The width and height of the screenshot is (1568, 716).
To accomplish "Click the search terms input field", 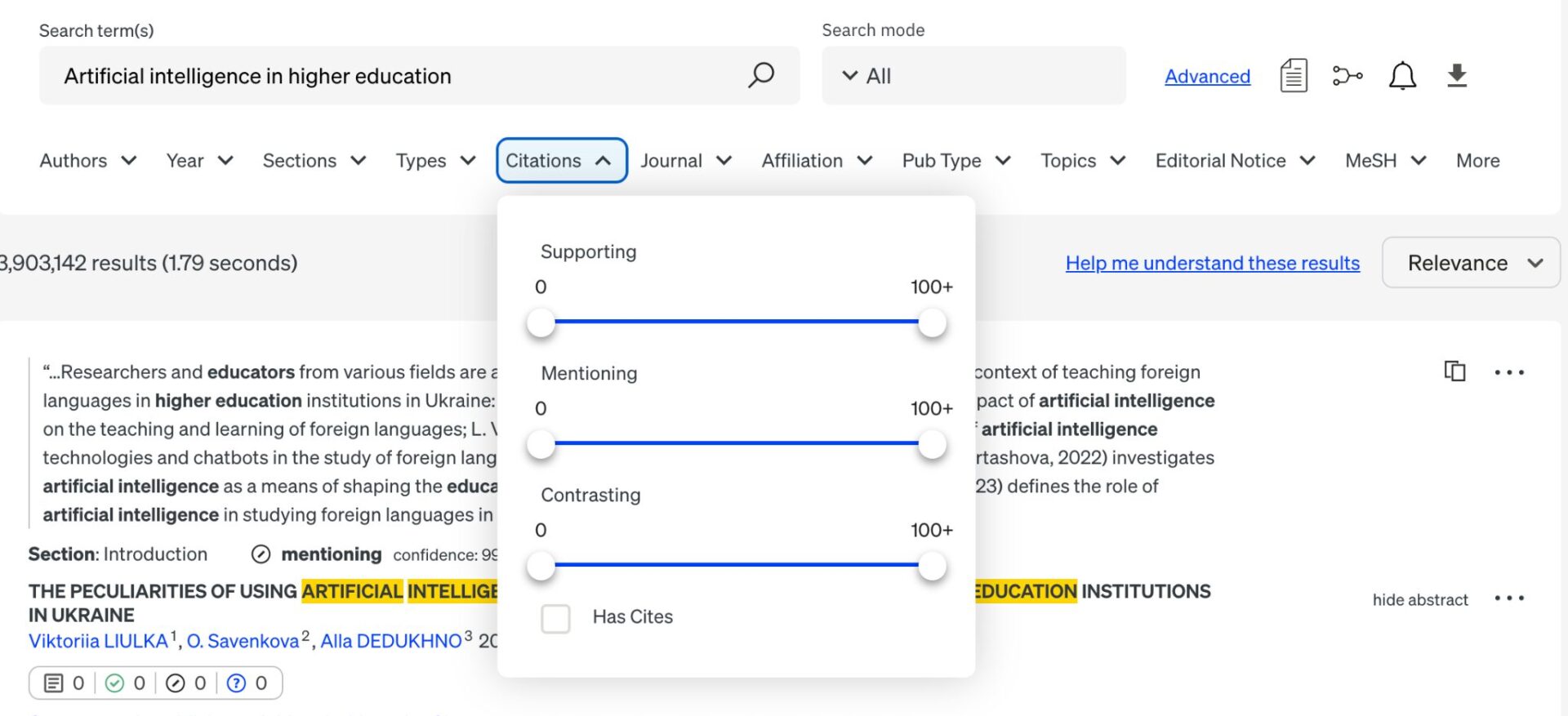I will pyautogui.click(x=392, y=76).
